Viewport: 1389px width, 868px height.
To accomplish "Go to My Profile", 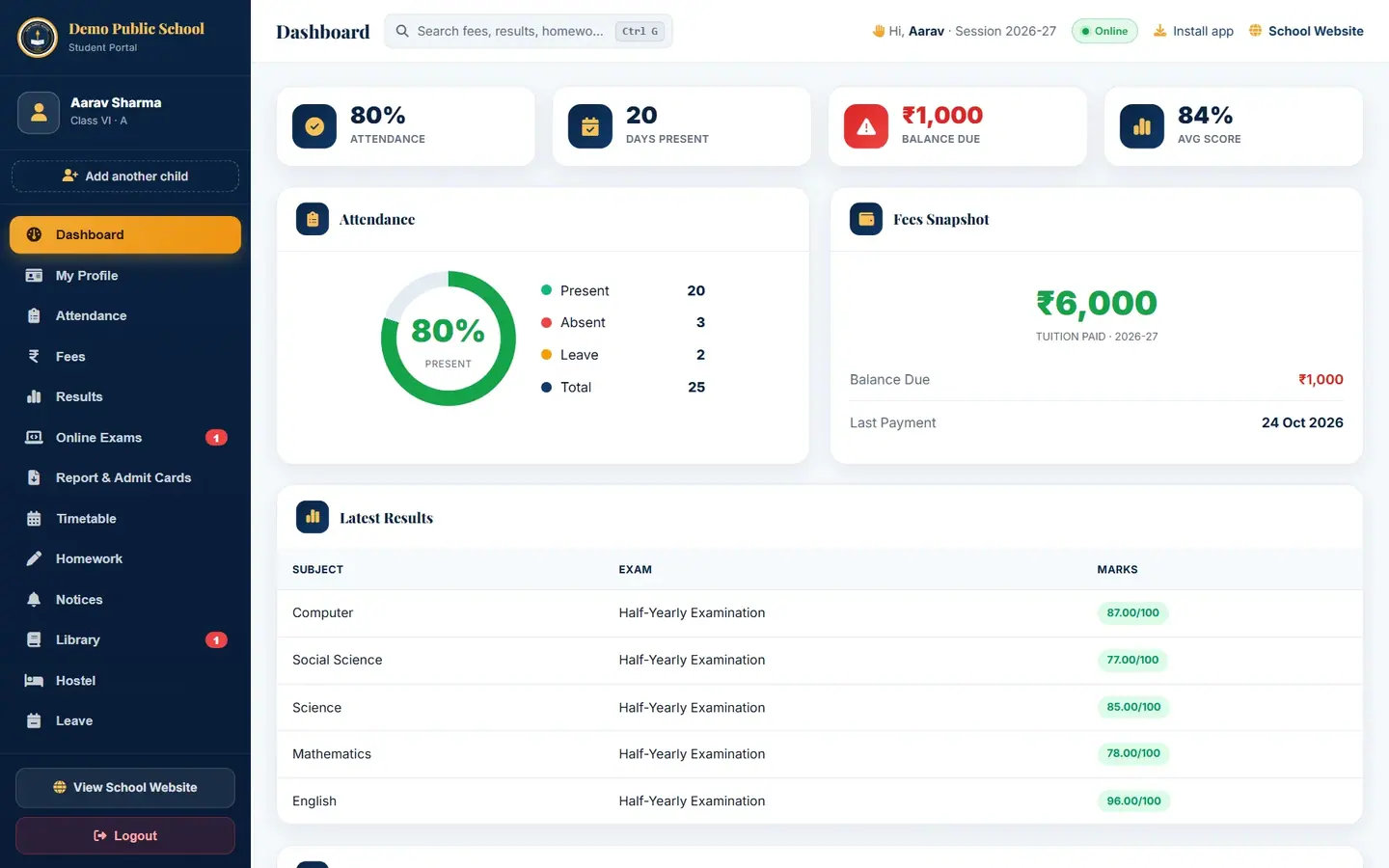I will pos(125,276).
